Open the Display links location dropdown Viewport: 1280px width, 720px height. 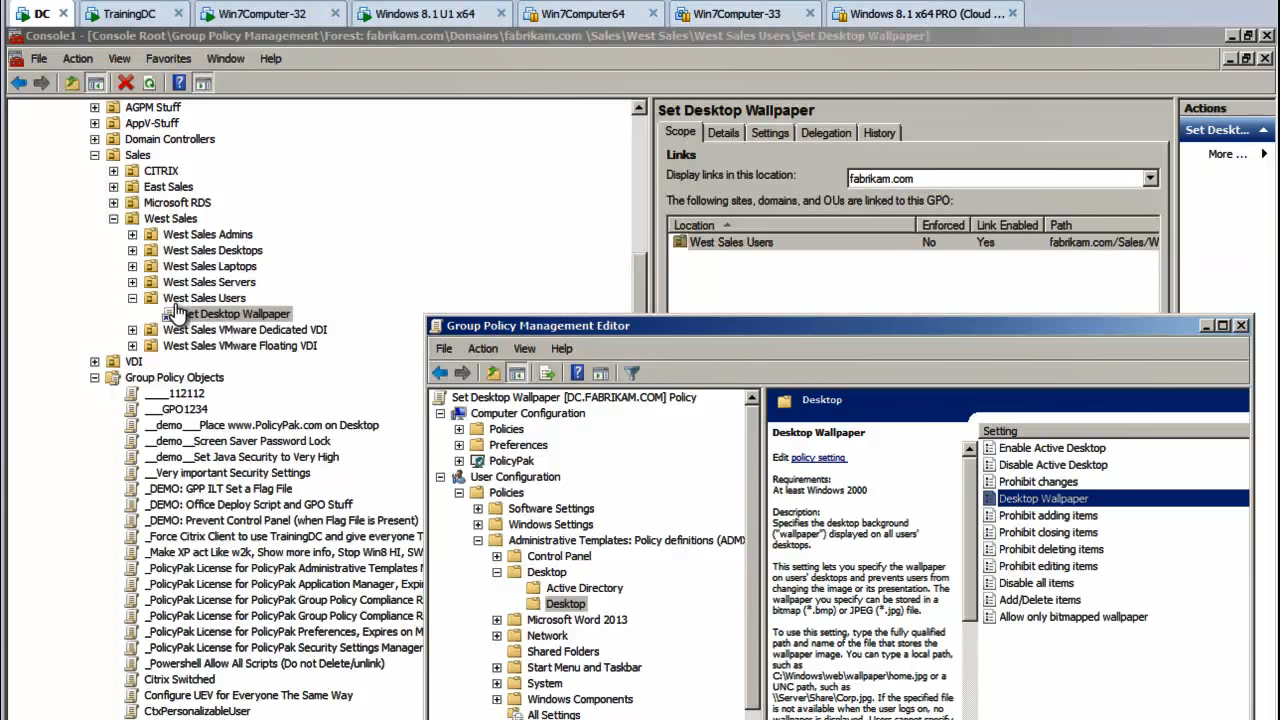pos(1150,178)
